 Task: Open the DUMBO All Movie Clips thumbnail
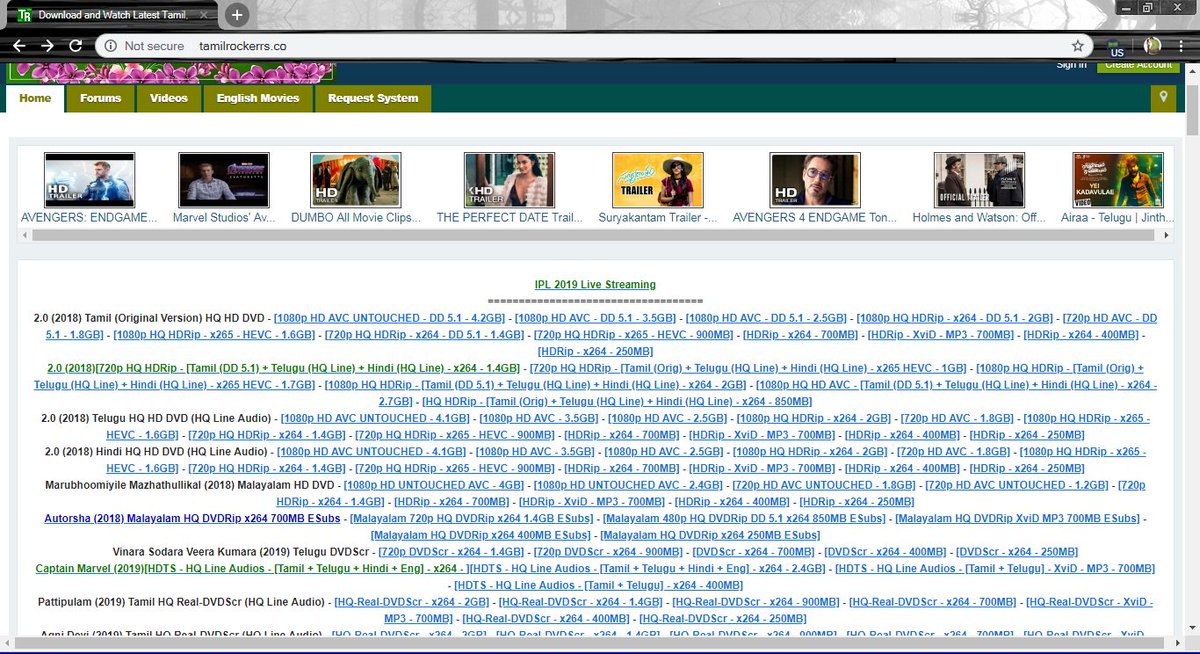(355, 180)
